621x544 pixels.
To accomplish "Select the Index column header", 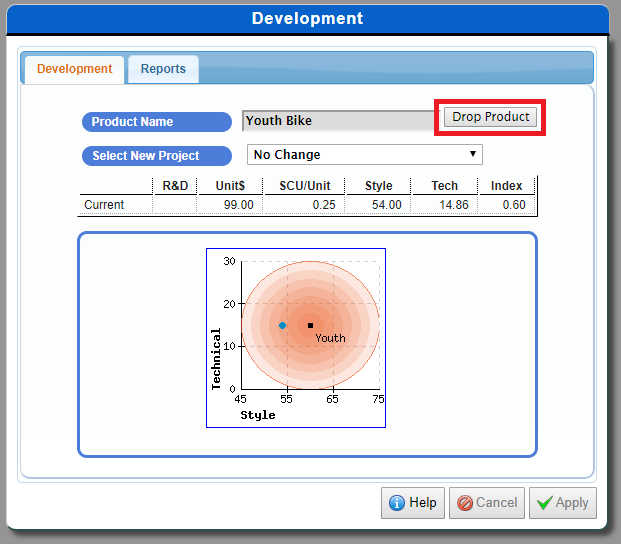I will pos(506,186).
